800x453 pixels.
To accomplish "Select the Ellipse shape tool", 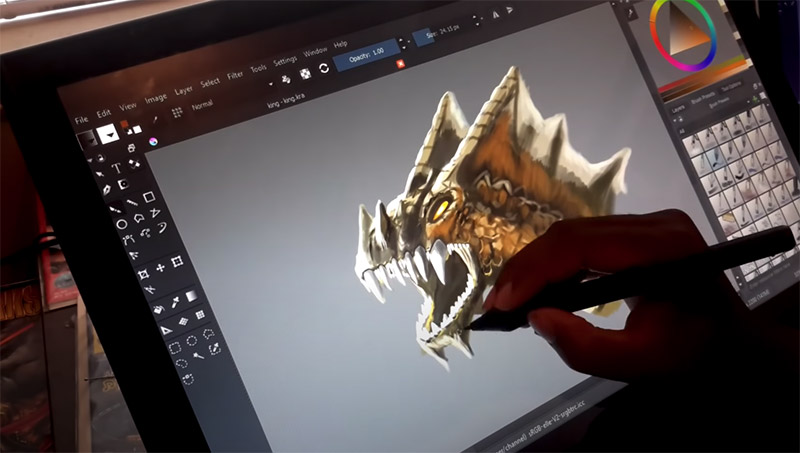I will 122,224.
